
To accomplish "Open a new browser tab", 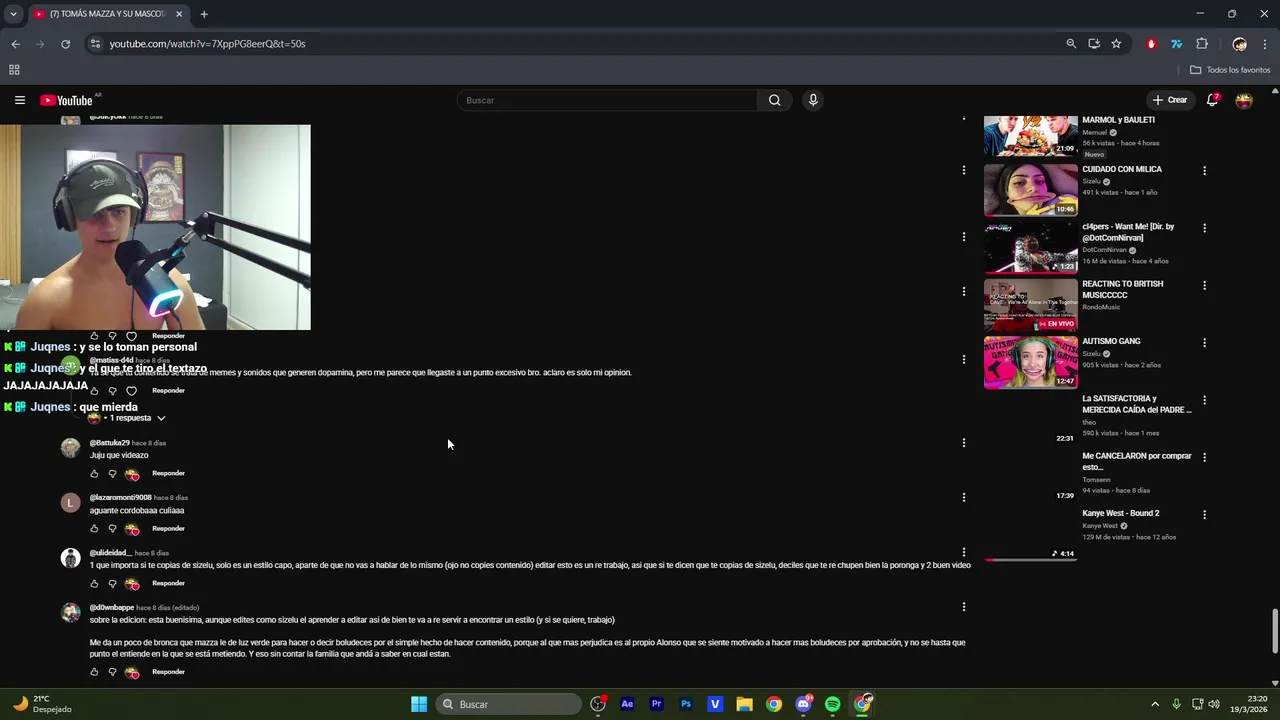I will coord(204,14).
